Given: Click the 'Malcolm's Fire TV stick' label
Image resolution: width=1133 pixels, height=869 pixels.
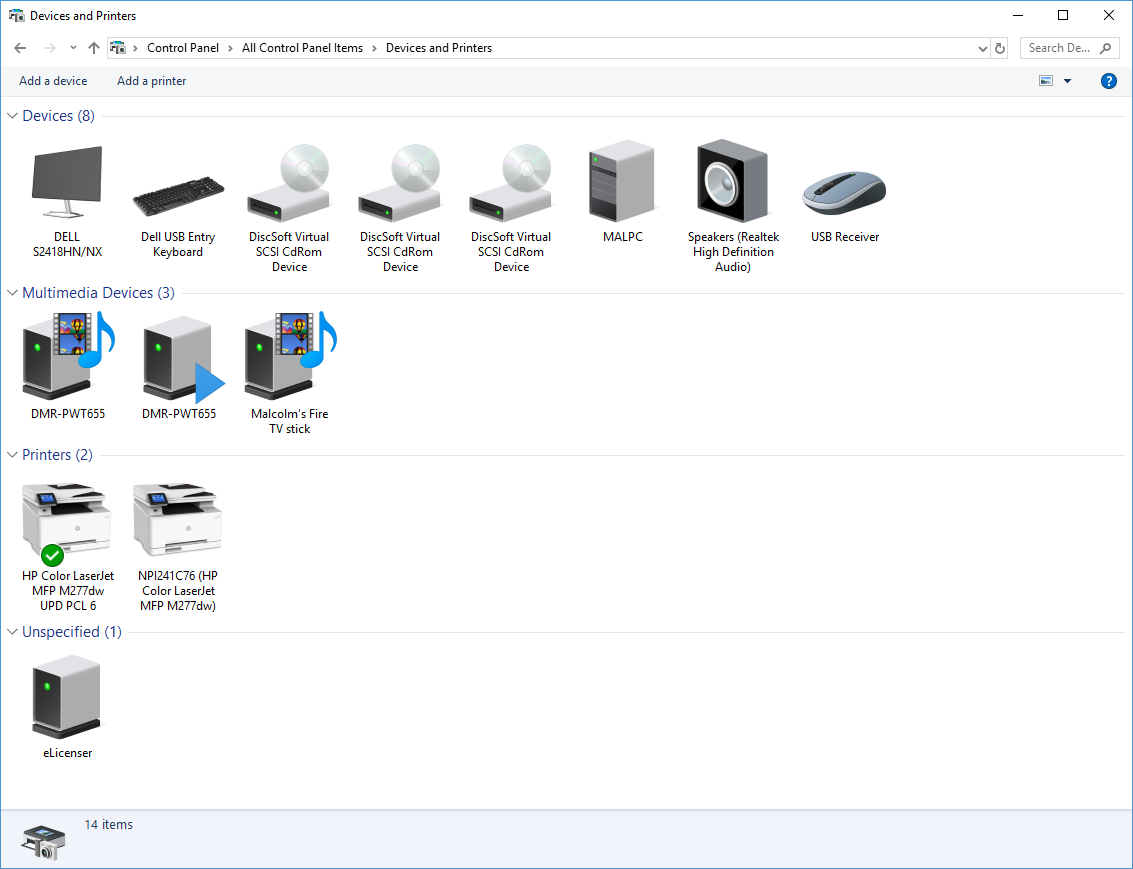Looking at the screenshot, I should 290,421.
